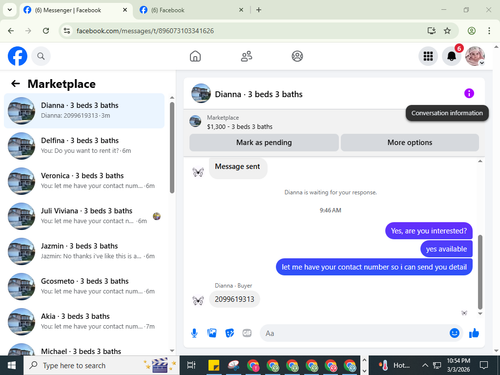Send a thumbs up like
The width and height of the screenshot is (500, 375).
click(x=474, y=333)
